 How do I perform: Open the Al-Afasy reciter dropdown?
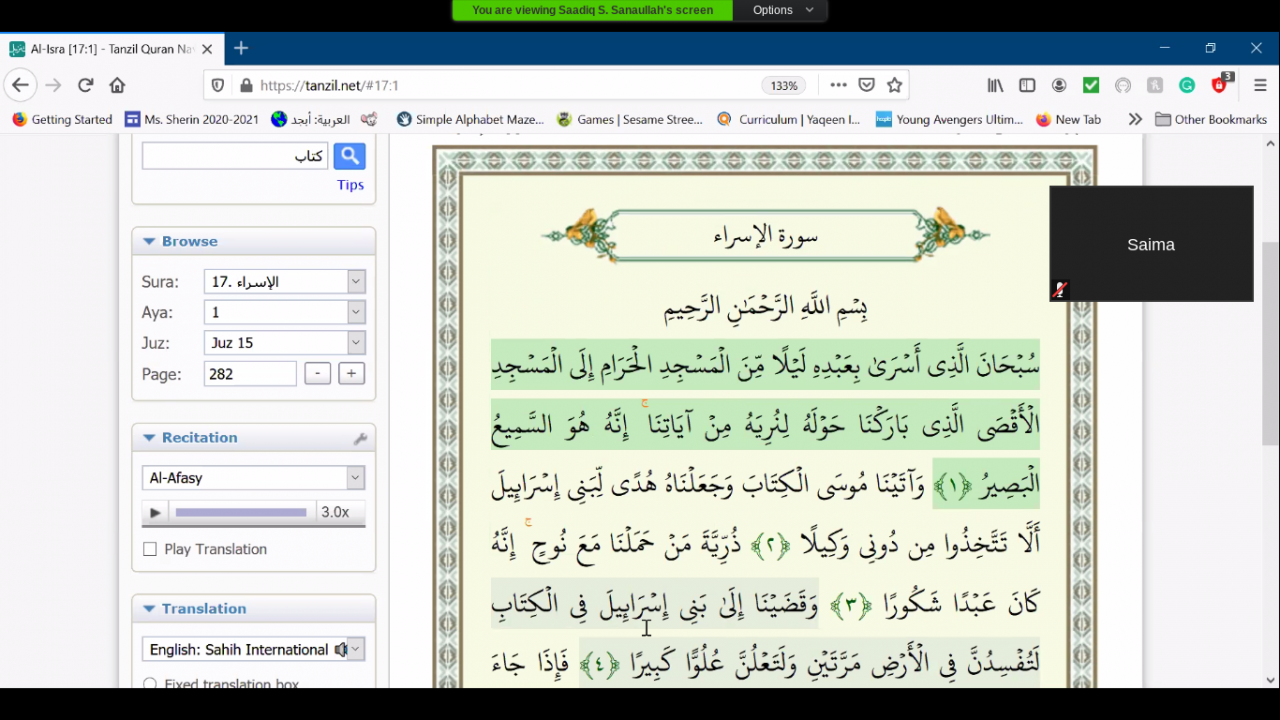tap(355, 478)
